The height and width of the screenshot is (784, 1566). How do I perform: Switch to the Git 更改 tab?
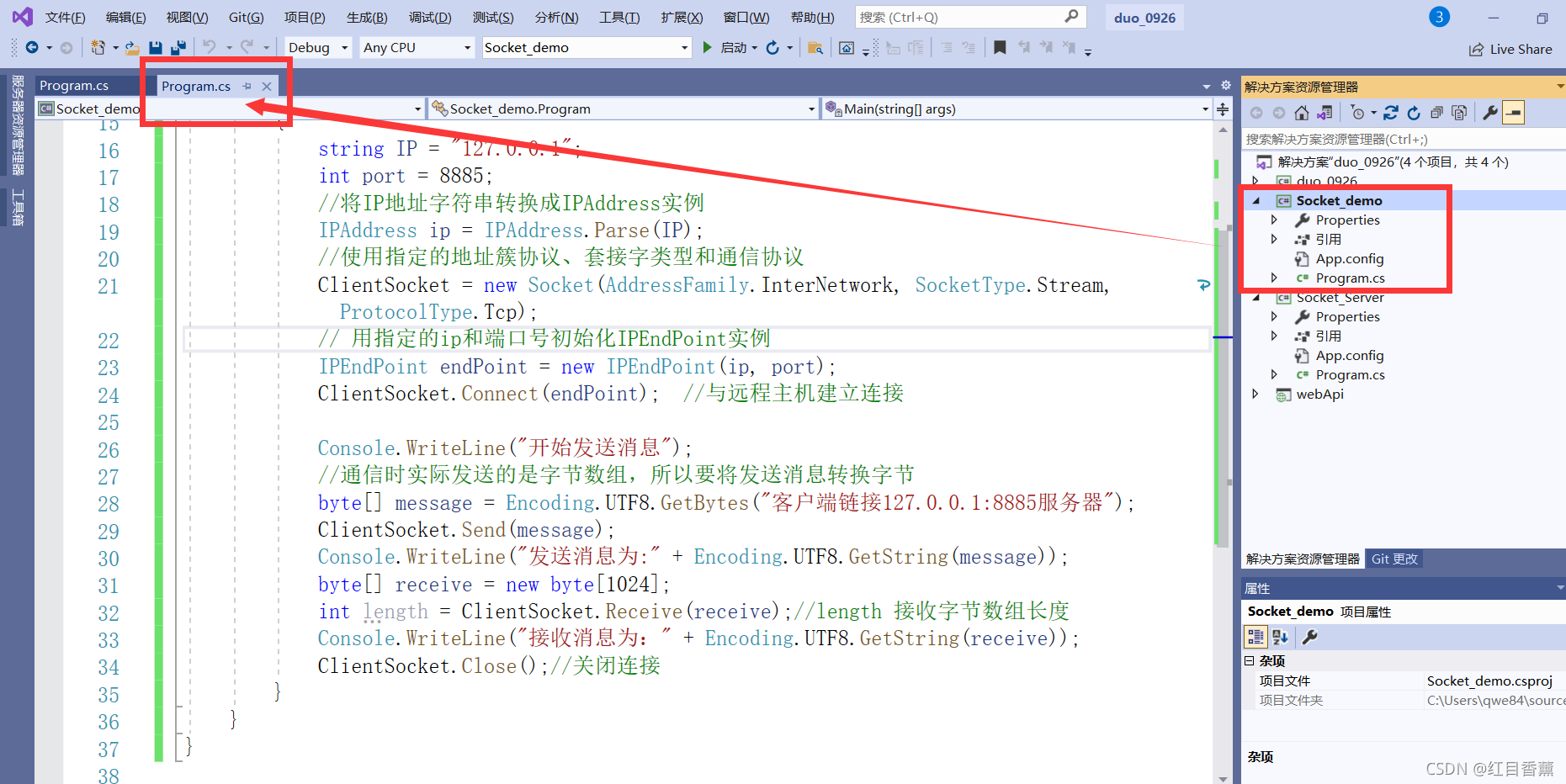[x=1394, y=559]
